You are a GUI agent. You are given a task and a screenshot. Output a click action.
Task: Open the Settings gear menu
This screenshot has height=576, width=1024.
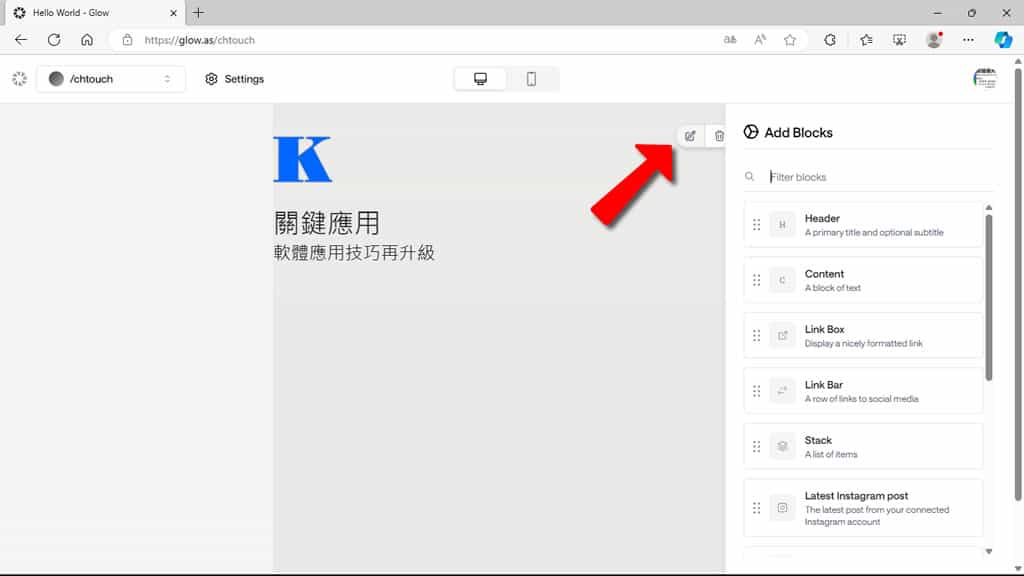[234, 79]
